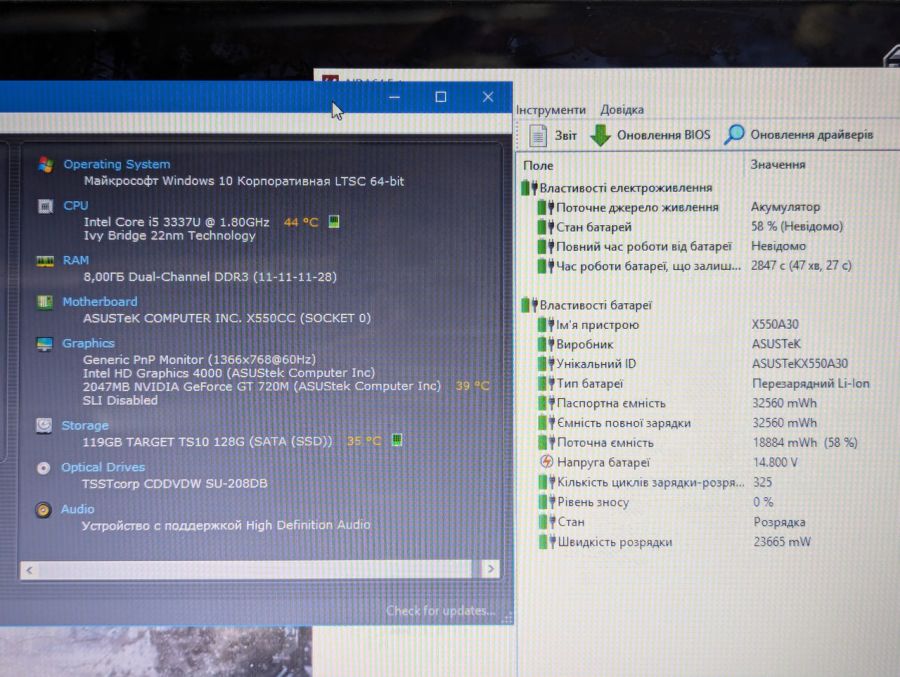
Task: Click the 44 °C CPU temperature reading
Action: point(301,222)
